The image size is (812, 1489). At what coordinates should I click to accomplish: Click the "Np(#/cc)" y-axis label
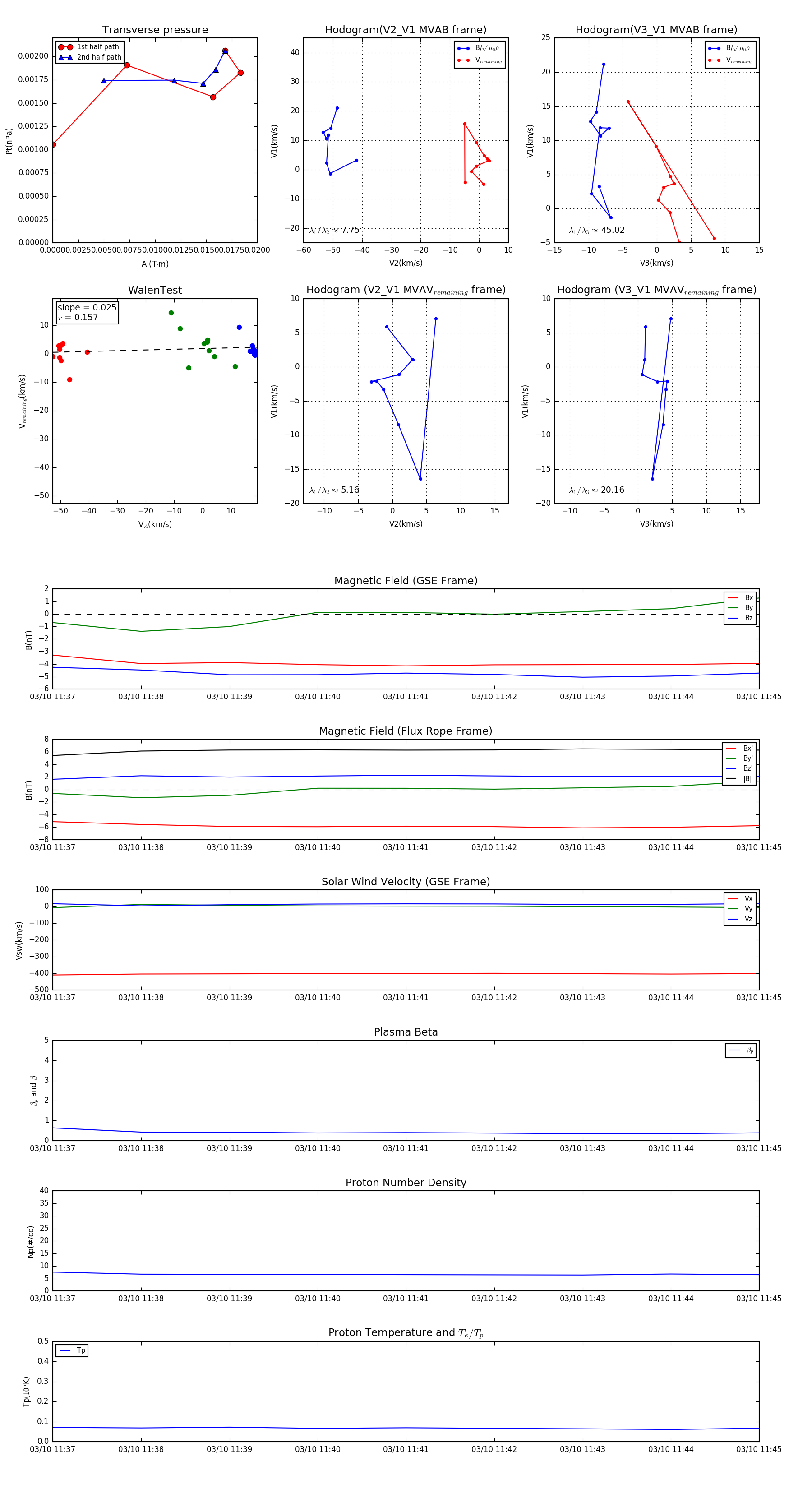pos(31,1242)
